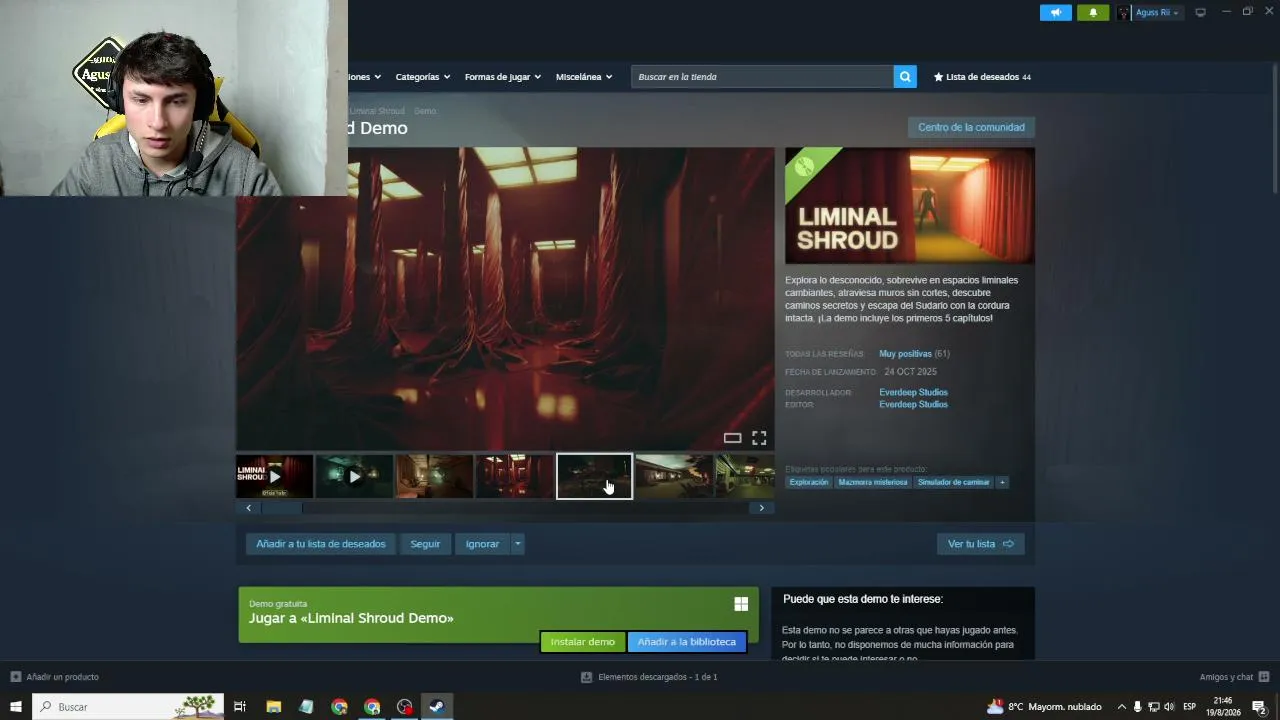1280x720 pixels.
Task: Click the ESP input language indicator
Action: point(1190,707)
